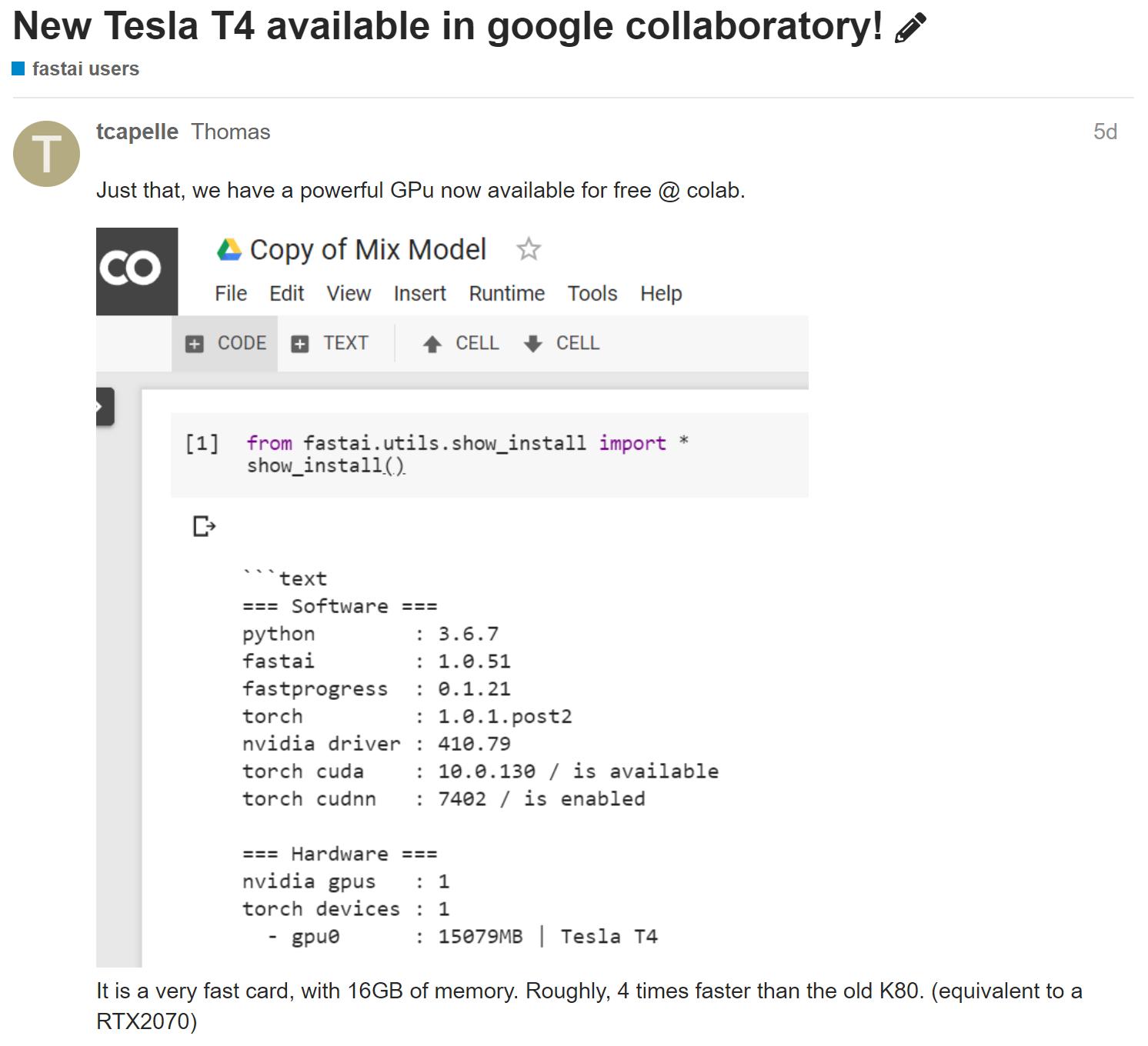Image resolution: width=1148 pixels, height=1046 pixels.
Task: Click the show_install() code line
Action: click(x=325, y=466)
